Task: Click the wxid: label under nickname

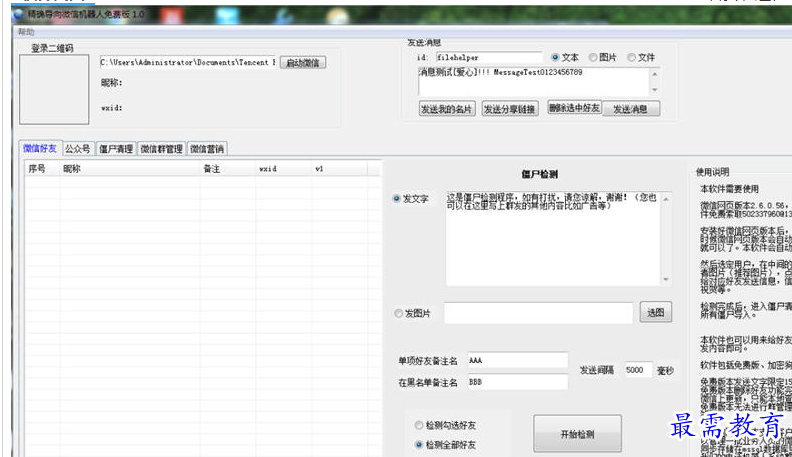Action: 112,108
